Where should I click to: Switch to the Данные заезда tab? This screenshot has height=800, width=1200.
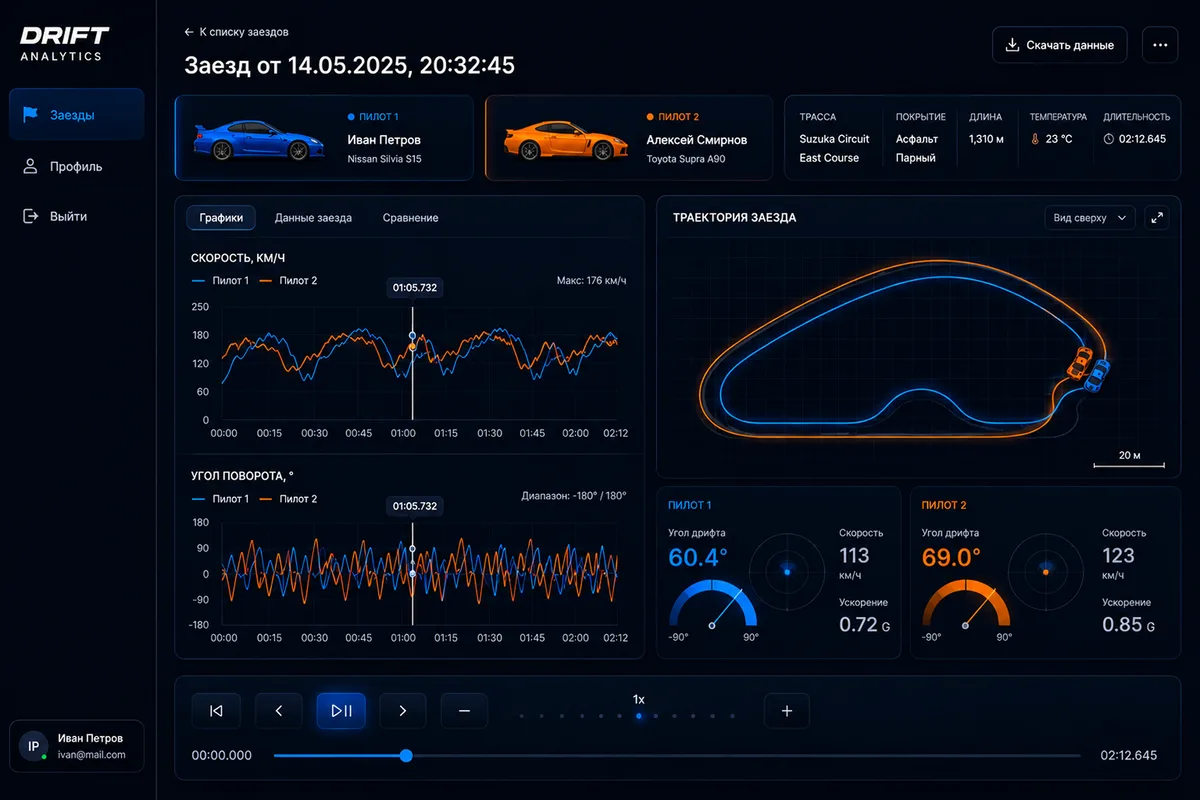[x=313, y=218]
